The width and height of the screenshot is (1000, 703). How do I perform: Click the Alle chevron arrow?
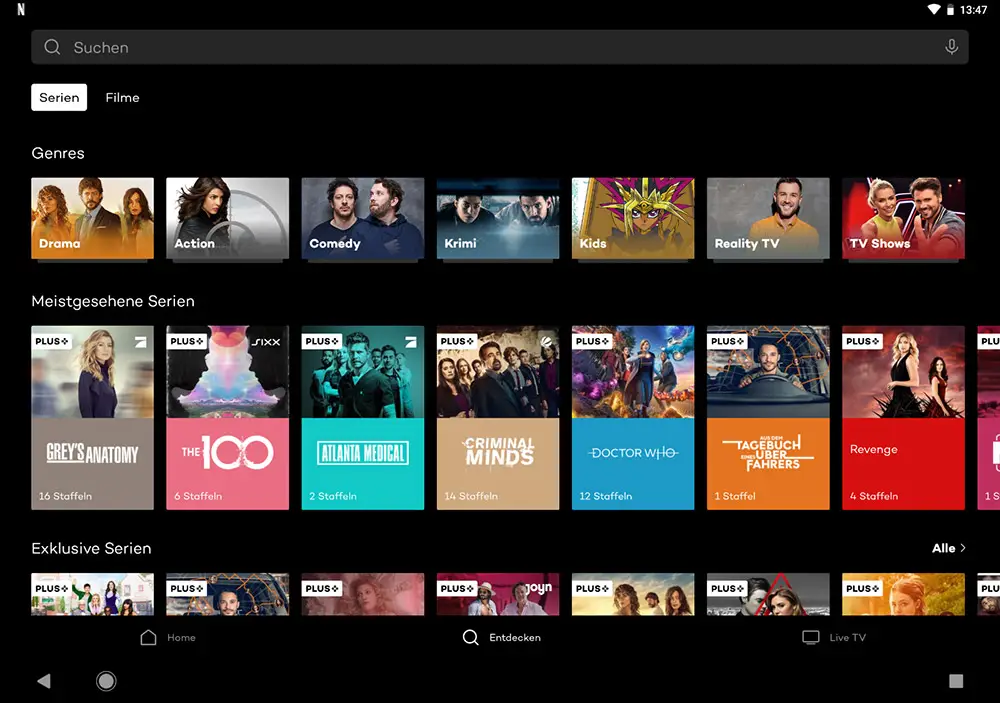962,548
